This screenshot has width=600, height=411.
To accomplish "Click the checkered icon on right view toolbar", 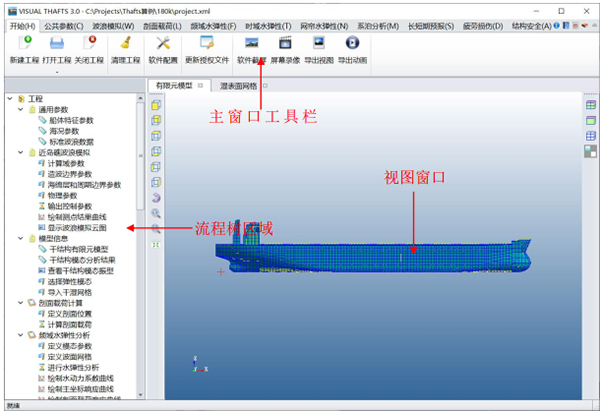I will pos(590,151).
